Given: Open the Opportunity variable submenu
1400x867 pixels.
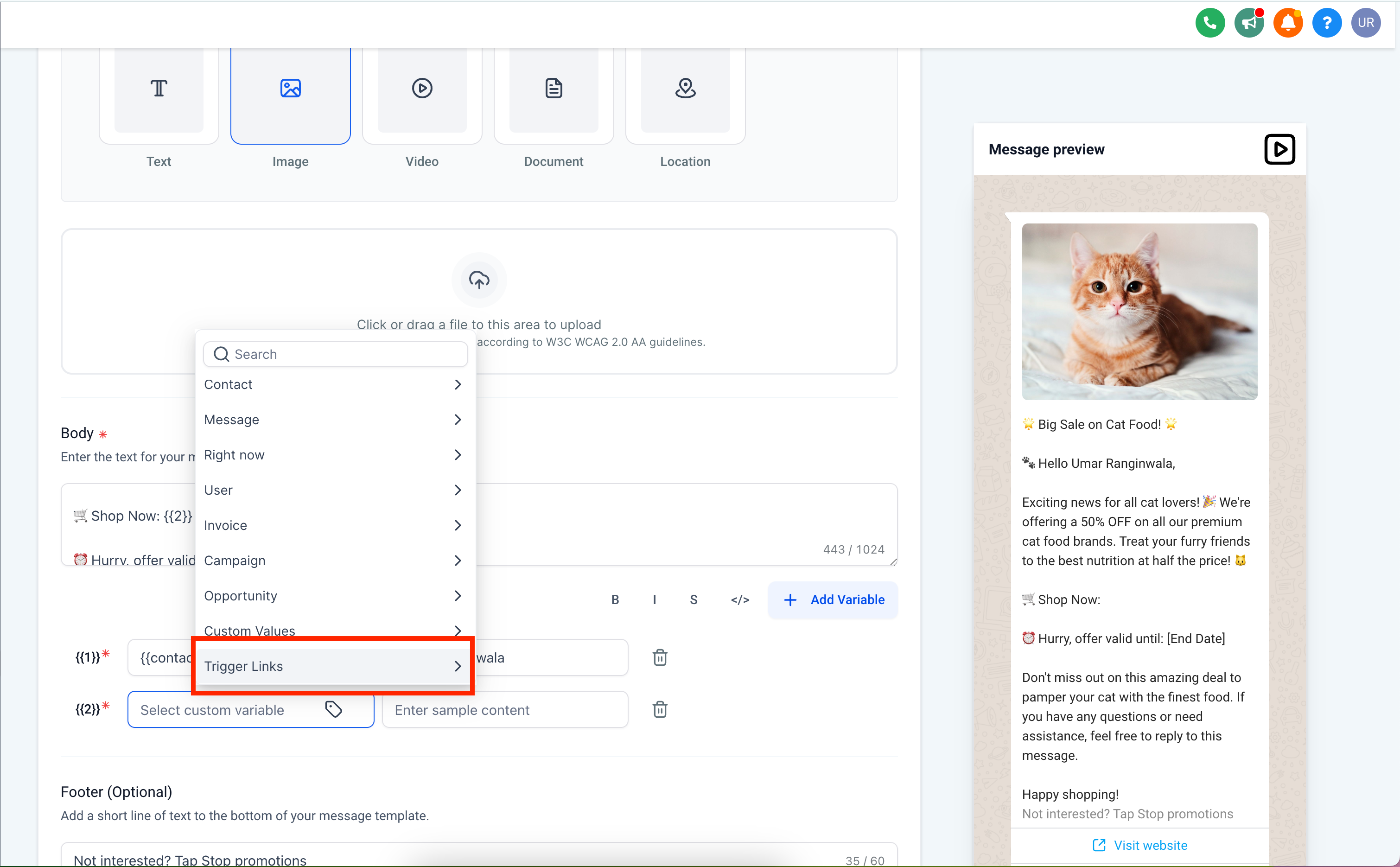Looking at the screenshot, I should click(336, 595).
